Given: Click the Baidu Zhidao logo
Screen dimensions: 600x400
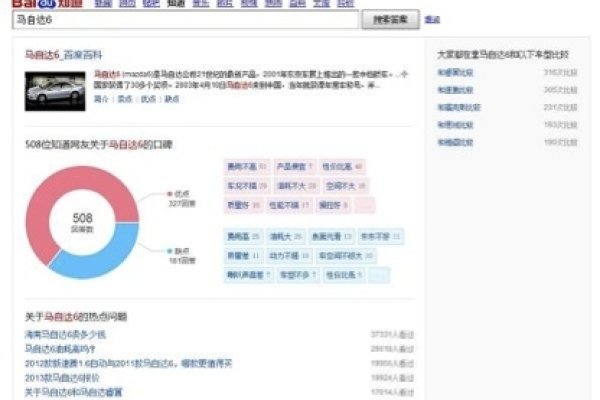Looking at the screenshot, I should point(47,3).
